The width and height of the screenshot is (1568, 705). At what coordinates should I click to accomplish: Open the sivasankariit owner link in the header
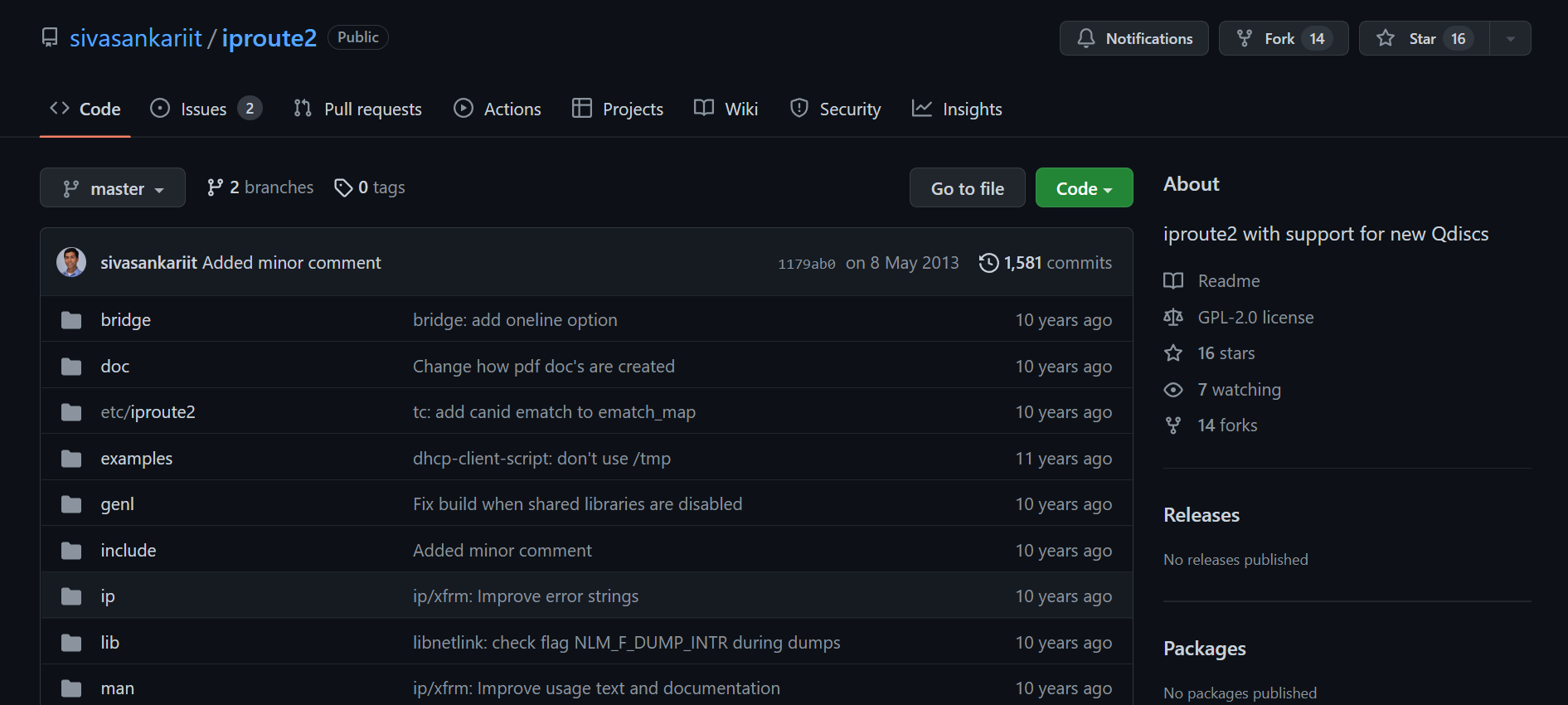[x=136, y=38]
